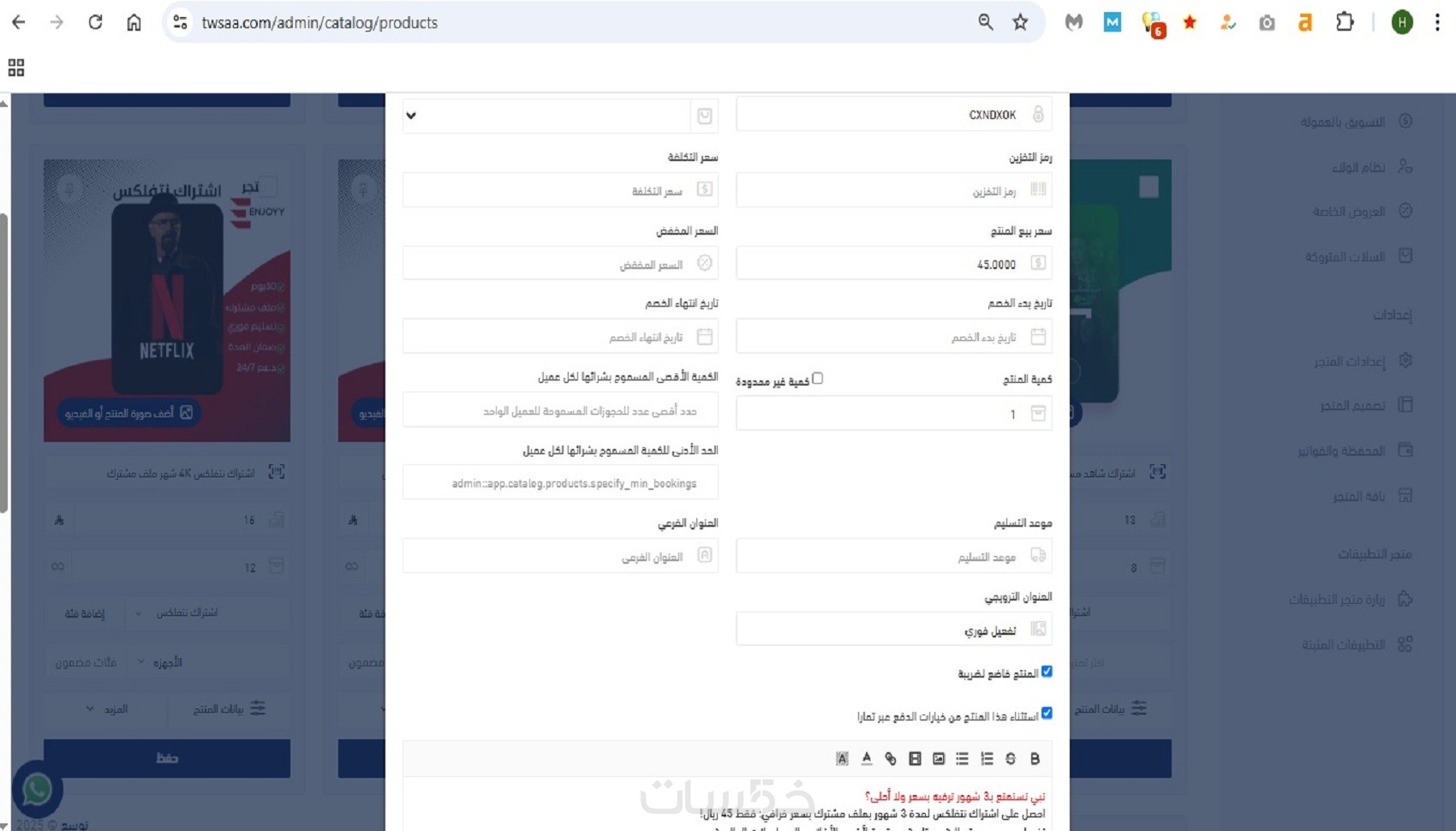Open the discount start date picker
The width and height of the screenshot is (1456, 831).
pyautogui.click(x=893, y=337)
